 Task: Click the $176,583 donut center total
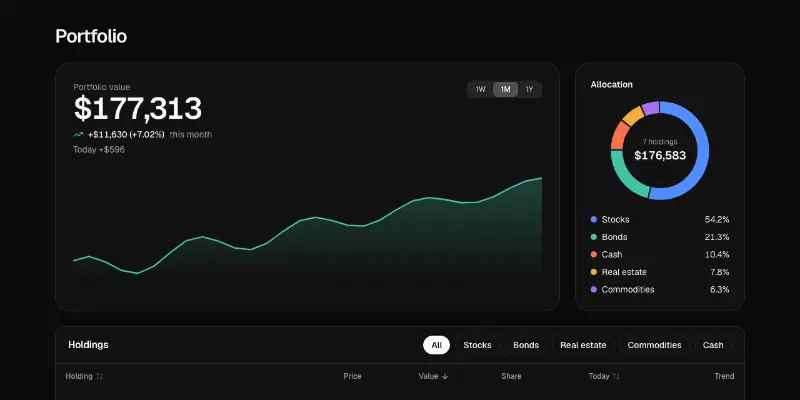point(660,156)
